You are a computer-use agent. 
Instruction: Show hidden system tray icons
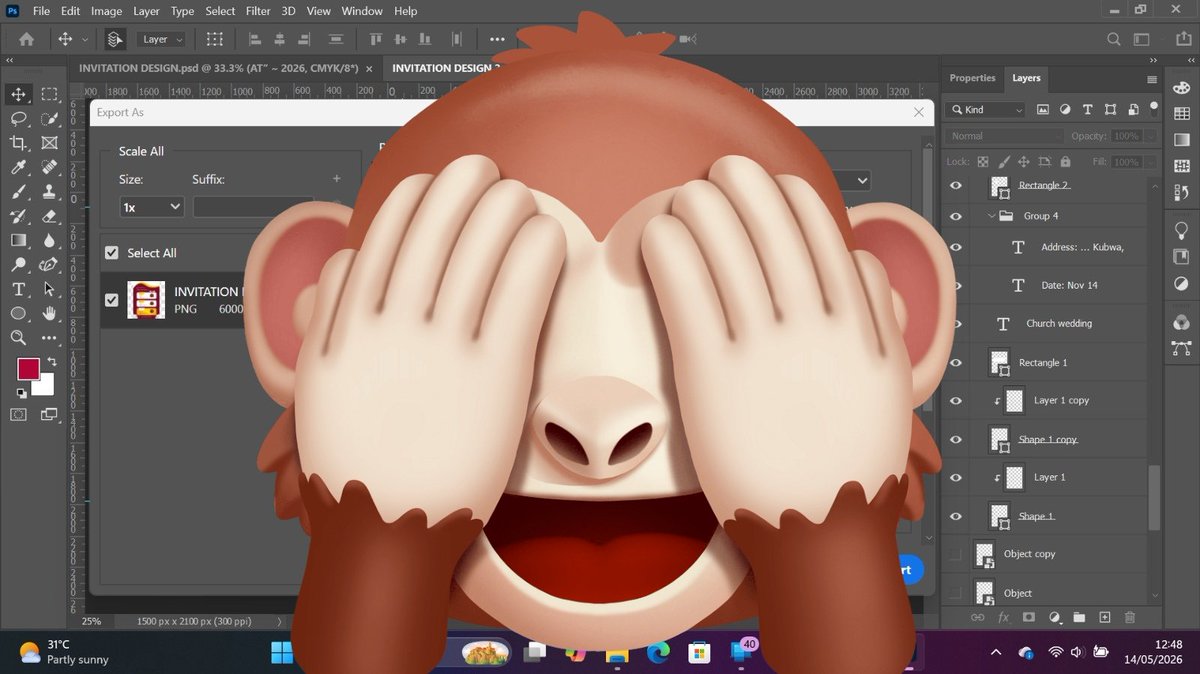pos(996,652)
